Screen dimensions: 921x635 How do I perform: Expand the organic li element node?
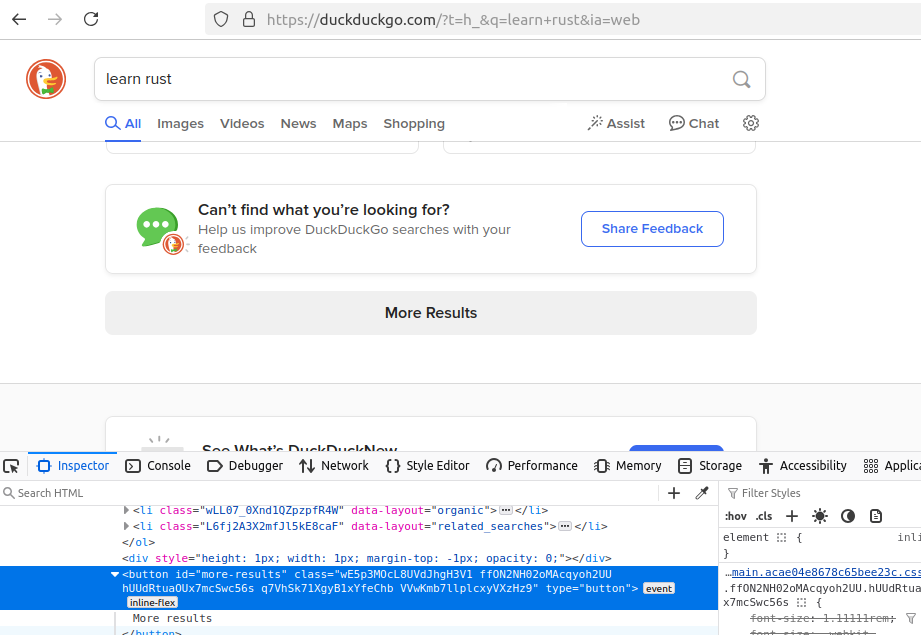pos(126,510)
